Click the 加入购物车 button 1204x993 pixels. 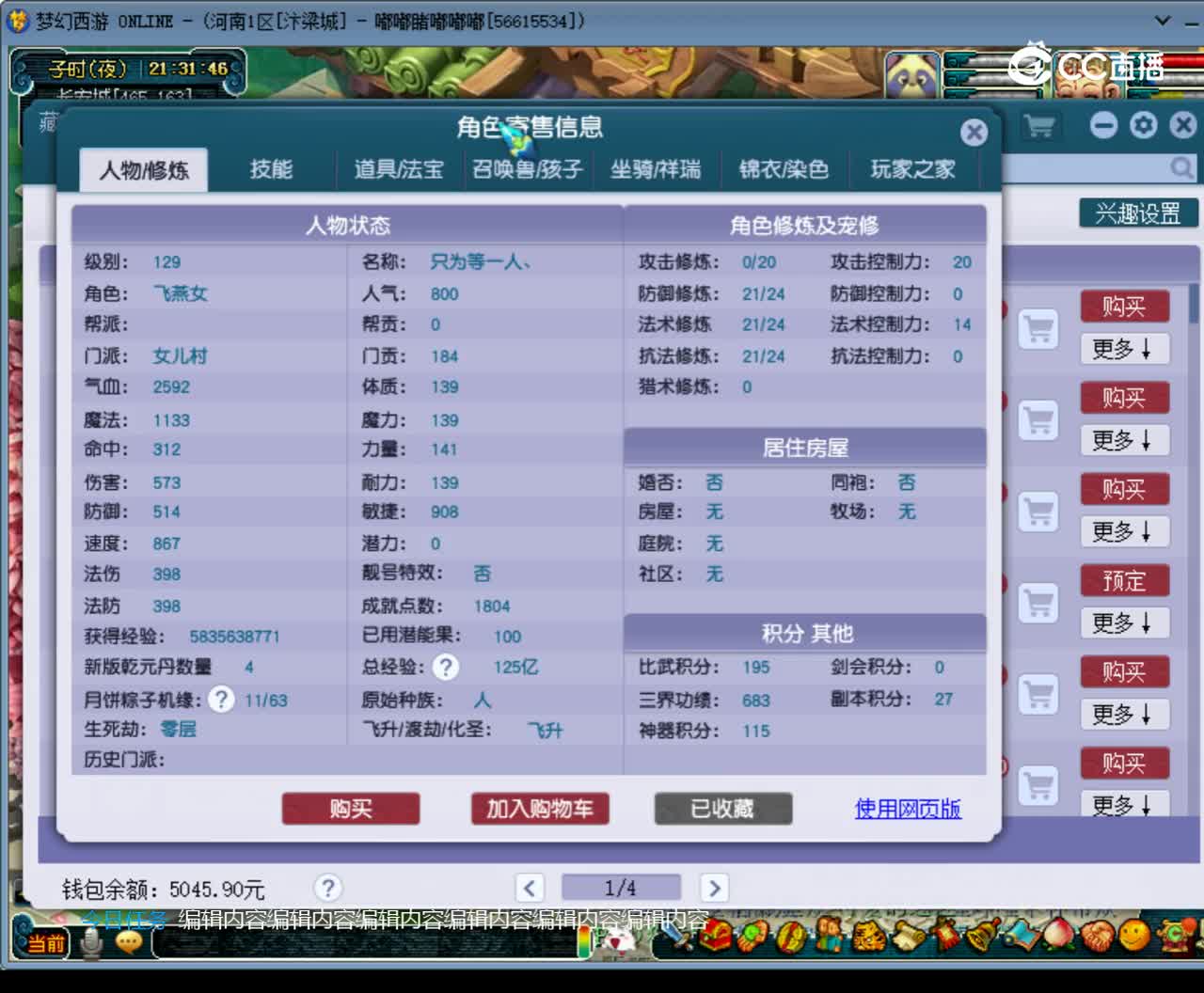pyautogui.click(x=540, y=809)
